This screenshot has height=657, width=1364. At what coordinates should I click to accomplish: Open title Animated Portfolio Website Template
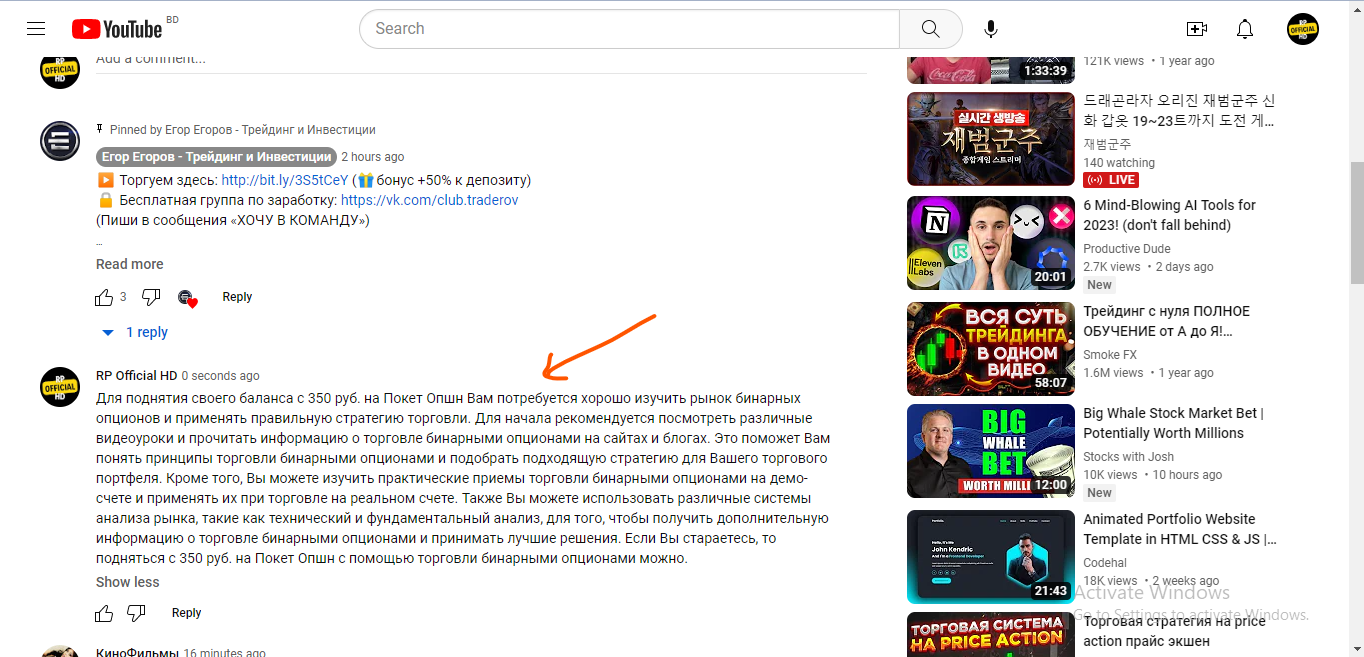coord(1180,529)
